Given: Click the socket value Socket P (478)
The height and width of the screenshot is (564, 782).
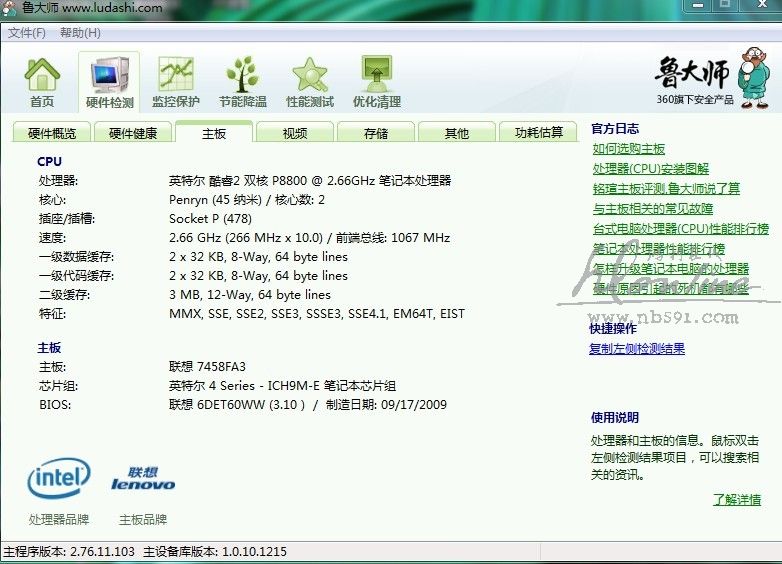Looking at the screenshot, I should [210, 219].
